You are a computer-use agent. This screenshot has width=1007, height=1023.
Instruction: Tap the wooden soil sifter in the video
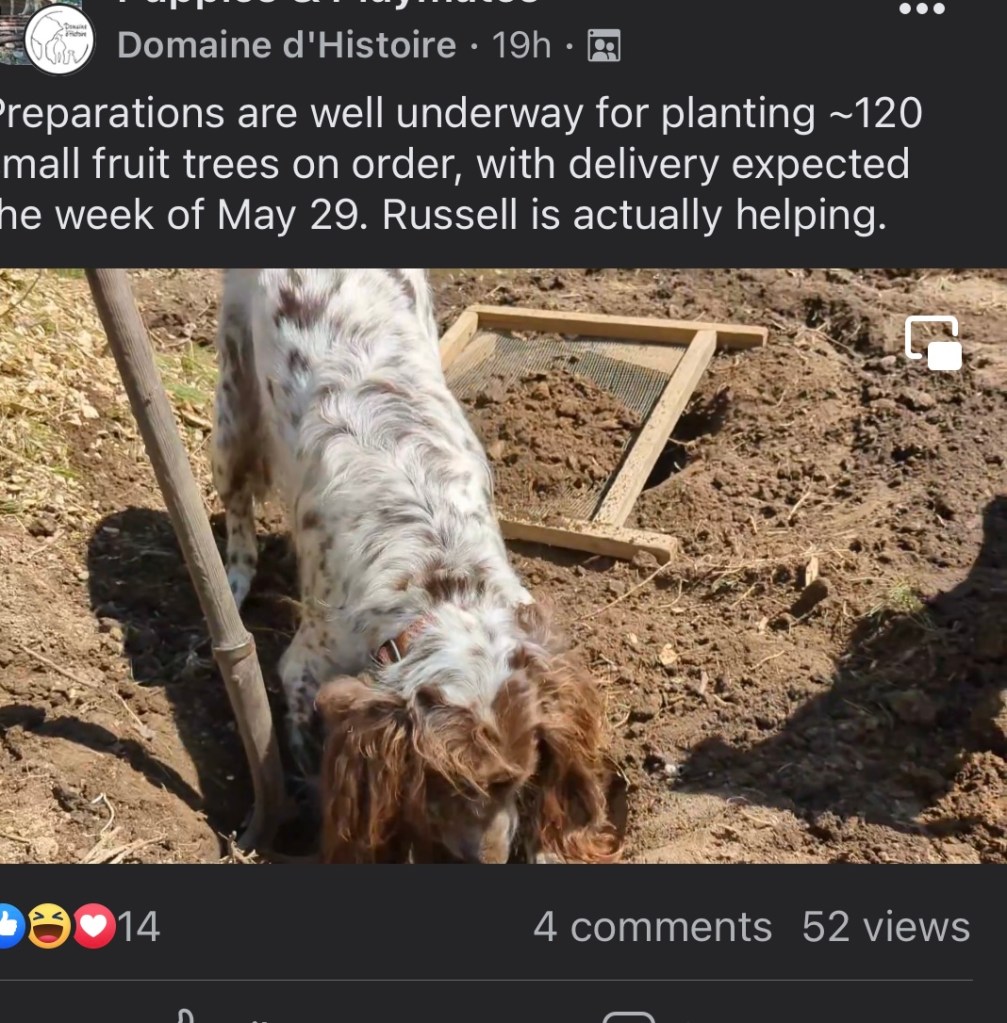[x=600, y=420]
